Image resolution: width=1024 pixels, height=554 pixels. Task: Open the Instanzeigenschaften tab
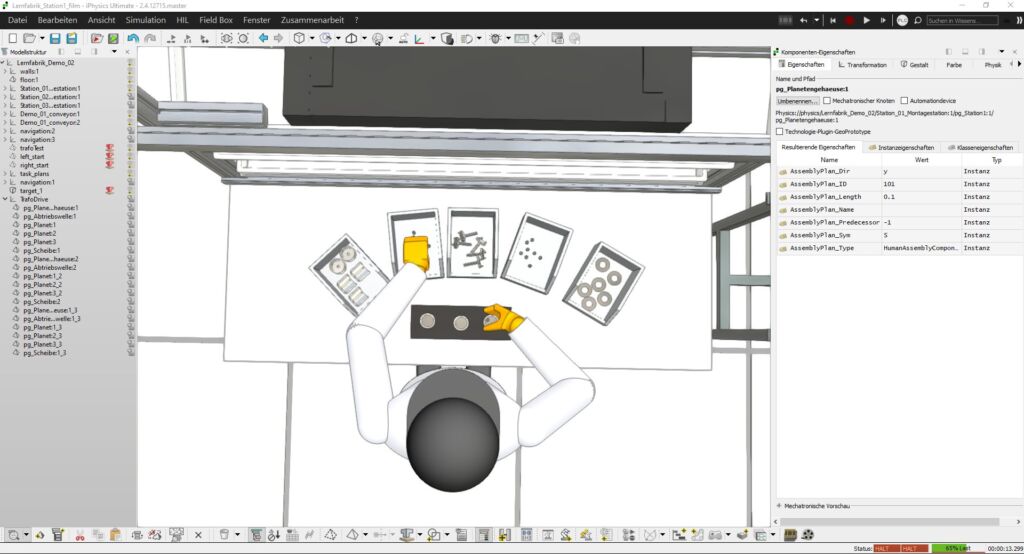[x=901, y=147]
